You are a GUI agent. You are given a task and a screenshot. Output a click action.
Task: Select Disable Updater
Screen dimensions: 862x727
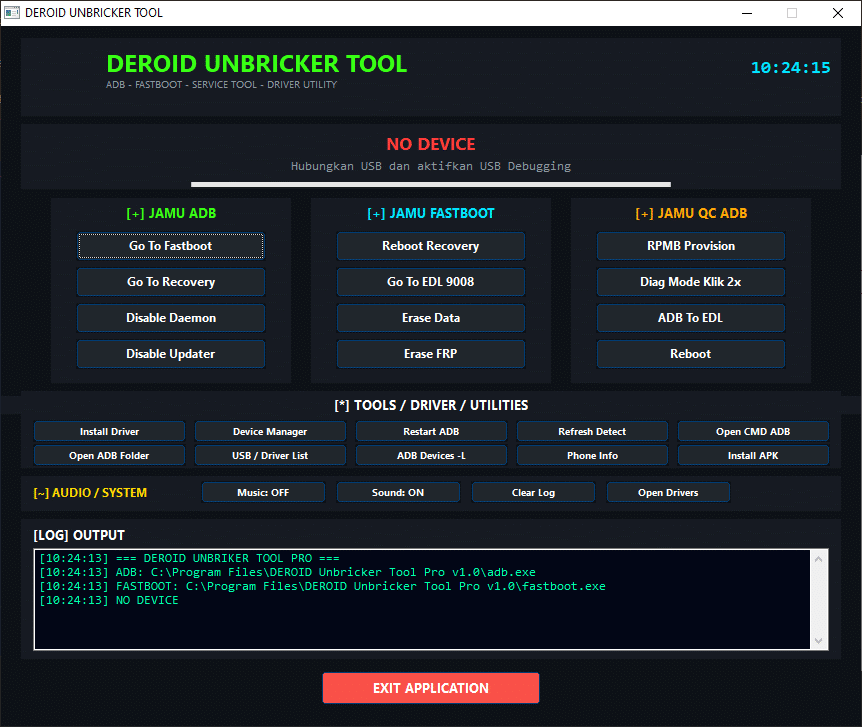click(x=170, y=354)
